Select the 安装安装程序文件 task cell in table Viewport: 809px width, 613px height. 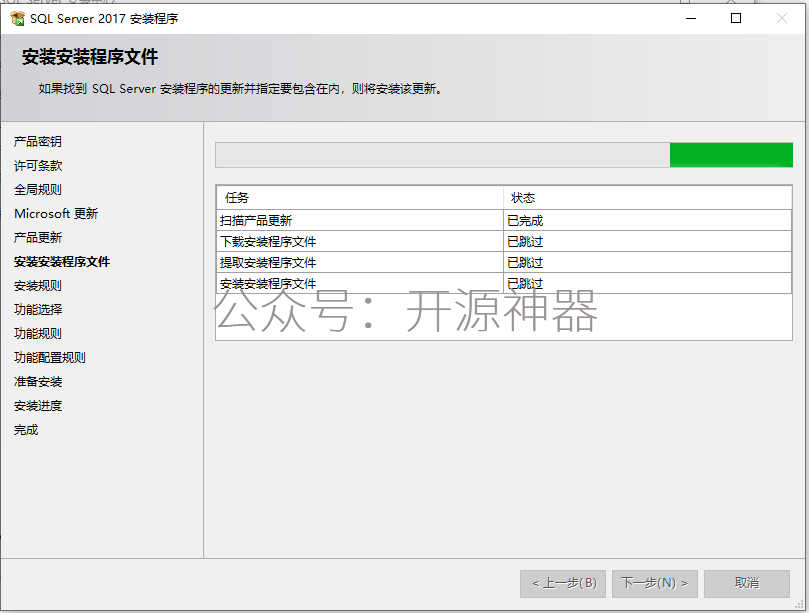point(360,283)
